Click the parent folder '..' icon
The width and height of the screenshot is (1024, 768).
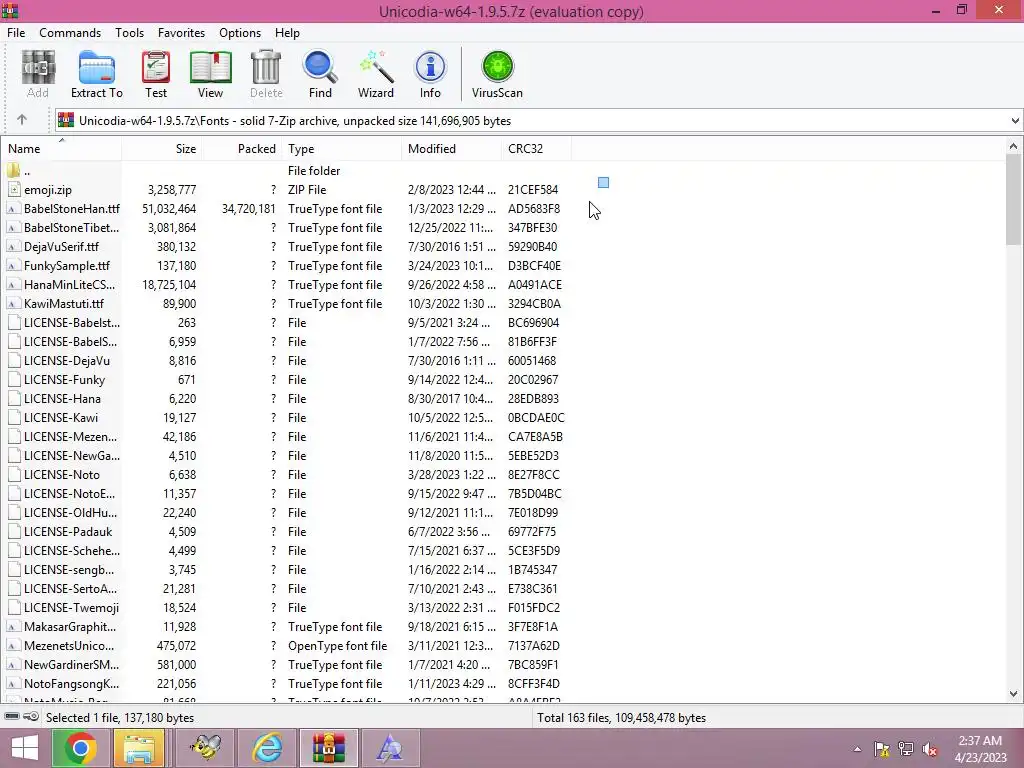(x=14, y=170)
